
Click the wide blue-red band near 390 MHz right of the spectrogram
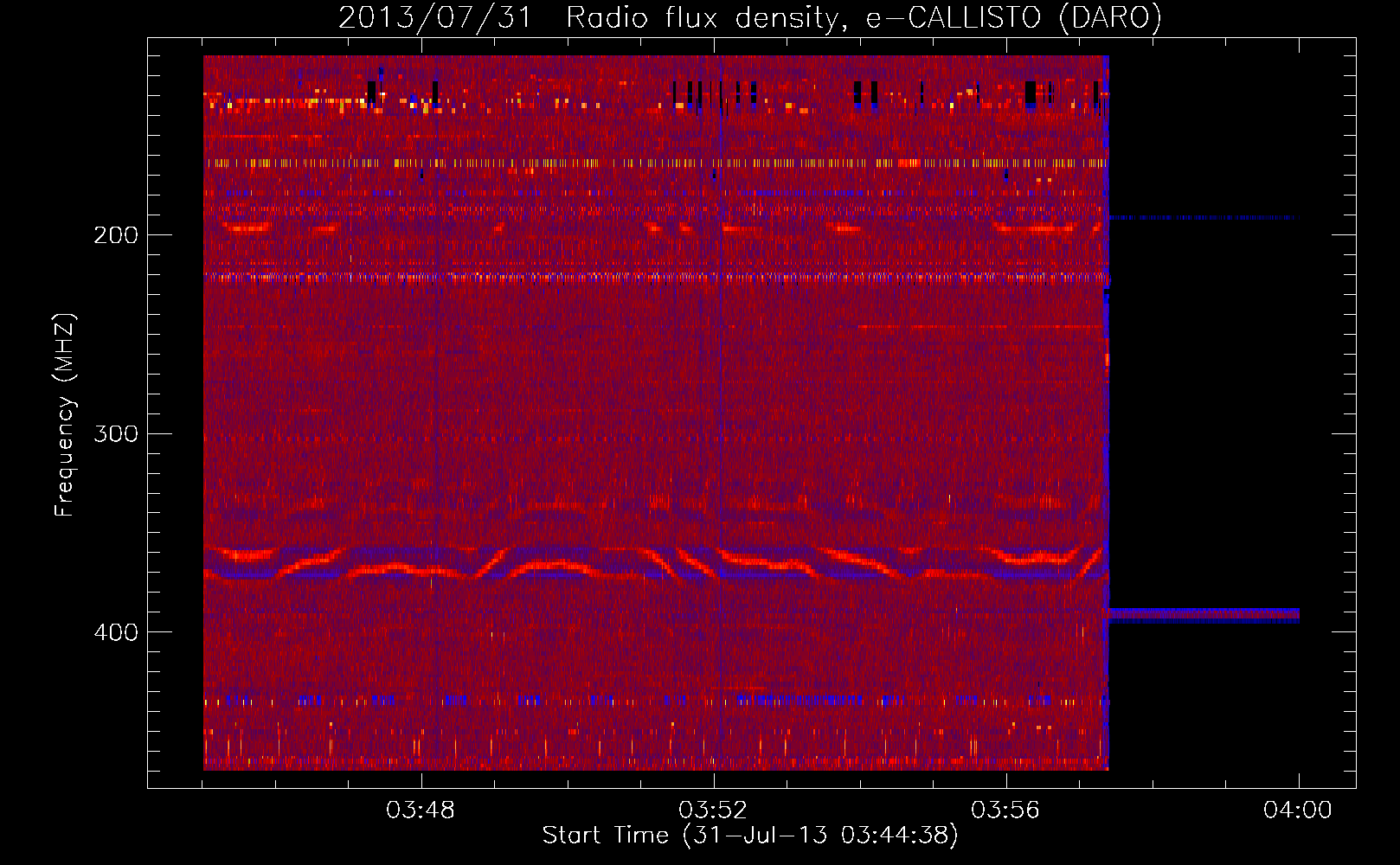(x=1204, y=615)
